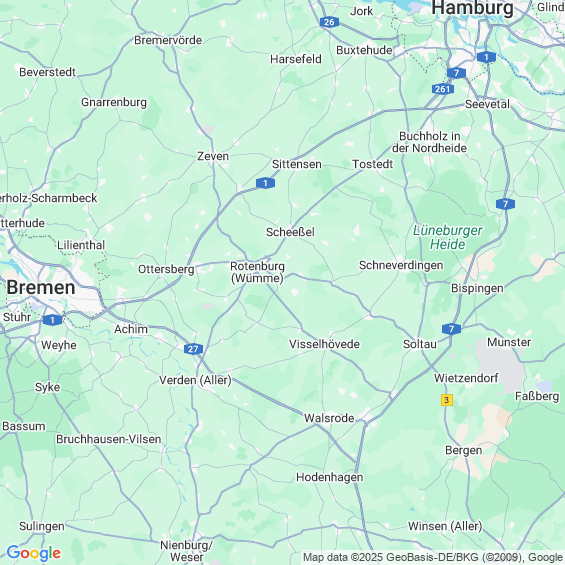Click the Walsrode town label

click(329, 418)
